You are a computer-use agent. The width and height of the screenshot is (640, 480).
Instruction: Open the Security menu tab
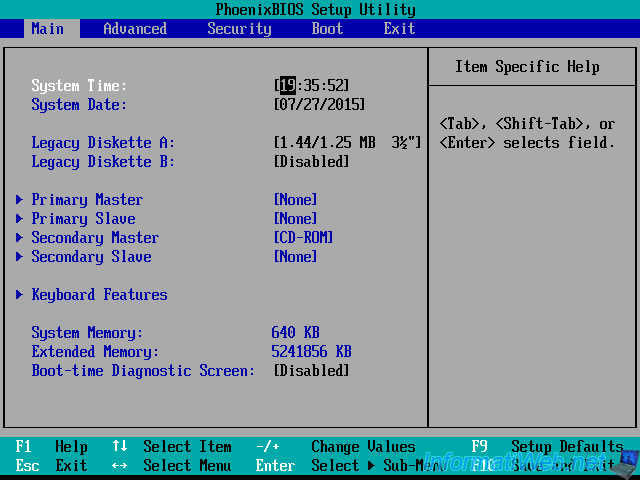pyautogui.click(x=239, y=29)
